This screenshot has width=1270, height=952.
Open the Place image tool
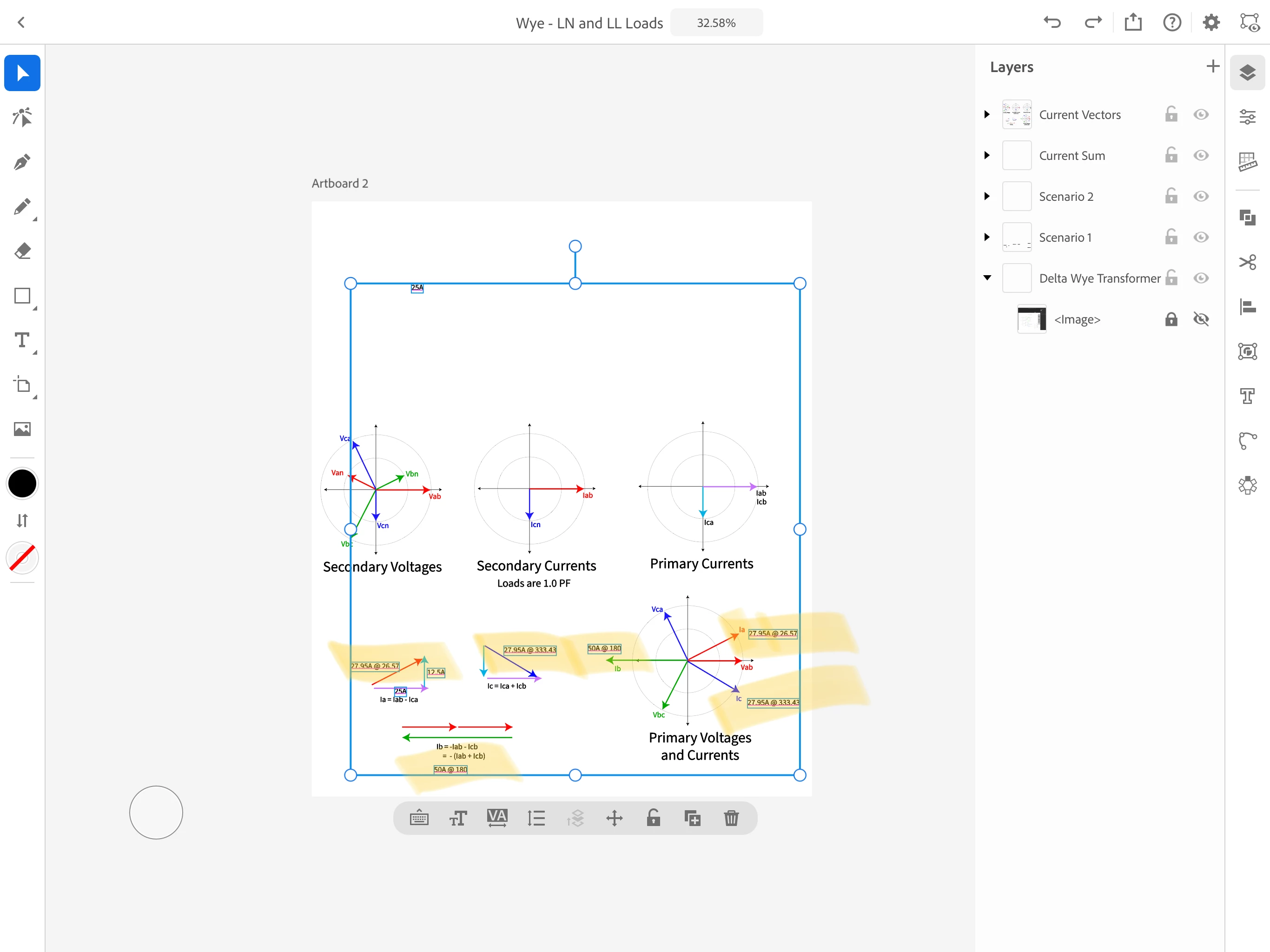pyautogui.click(x=22, y=429)
